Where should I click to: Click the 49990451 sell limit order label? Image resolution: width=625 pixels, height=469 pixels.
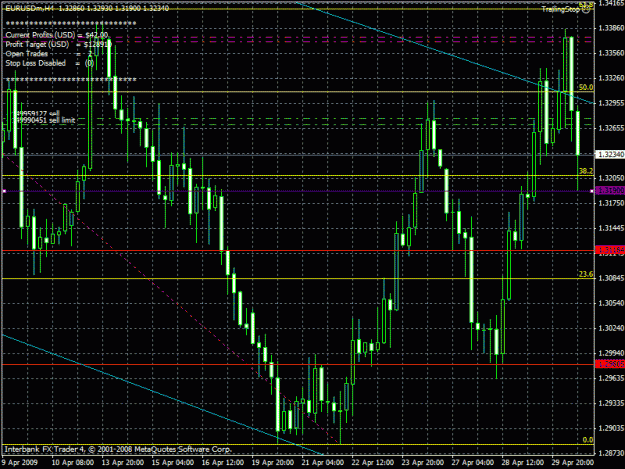coord(45,120)
